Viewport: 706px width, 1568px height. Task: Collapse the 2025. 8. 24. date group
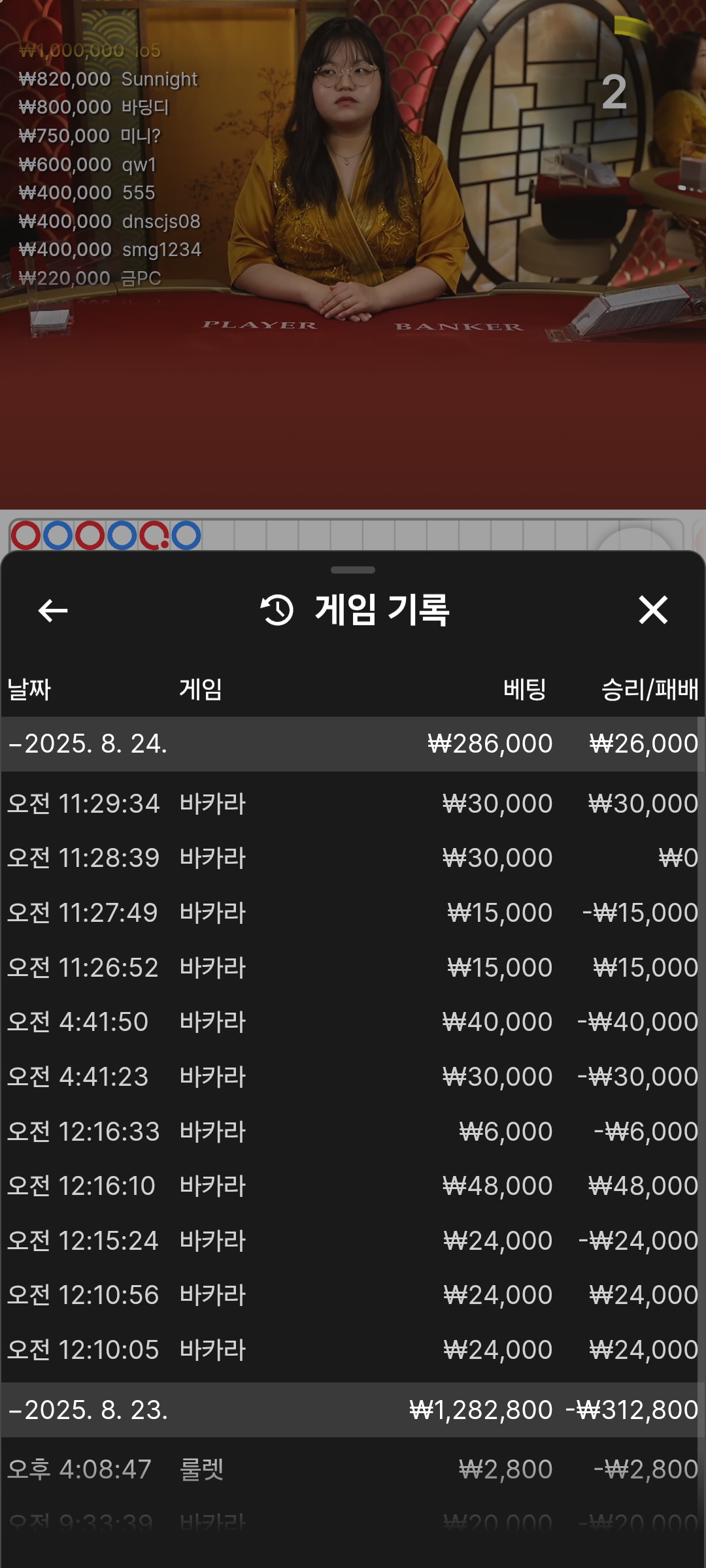pyautogui.click(x=353, y=744)
